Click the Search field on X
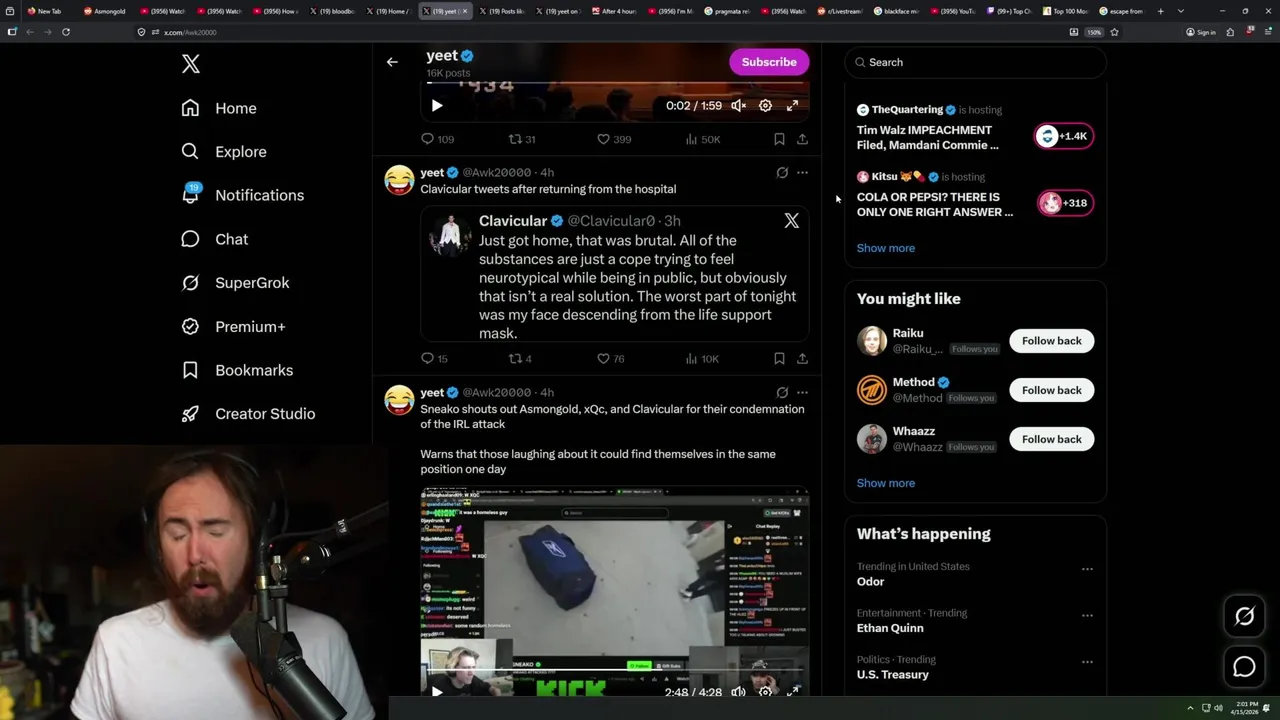Image resolution: width=1280 pixels, height=720 pixels. (x=975, y=62)
